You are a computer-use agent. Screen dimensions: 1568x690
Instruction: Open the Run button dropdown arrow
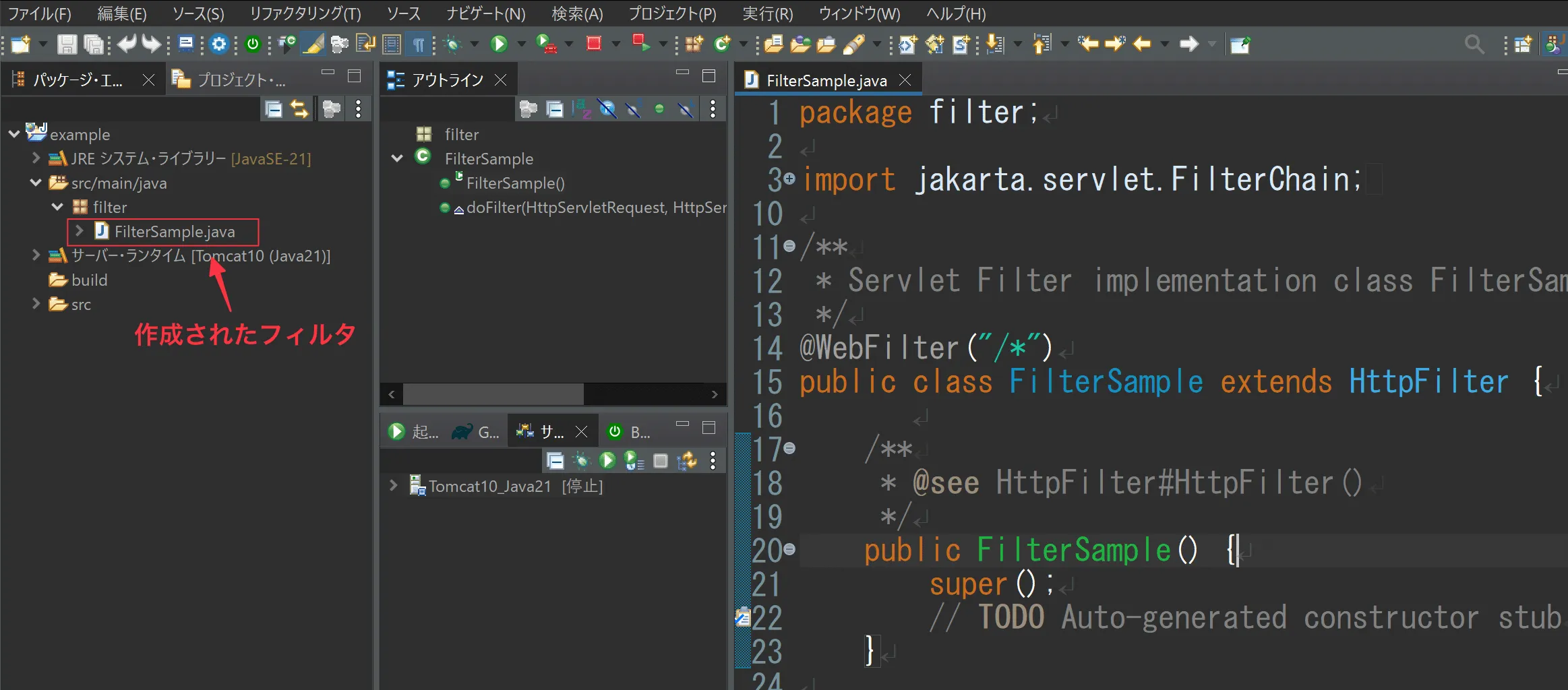[521, 44]
